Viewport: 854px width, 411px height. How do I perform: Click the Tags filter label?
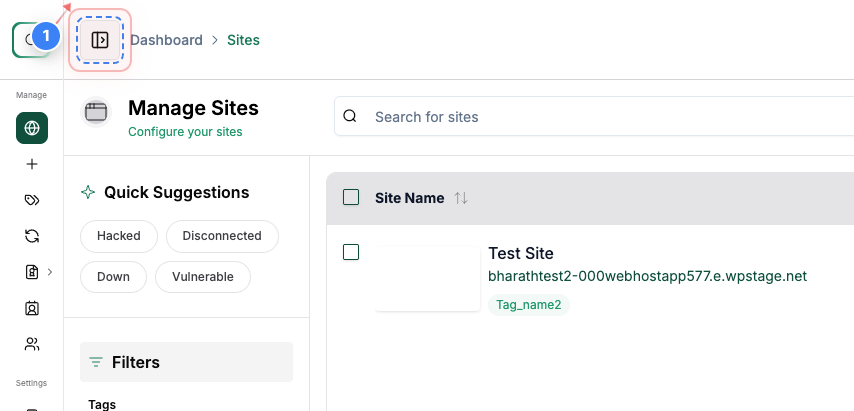(102, 404)
